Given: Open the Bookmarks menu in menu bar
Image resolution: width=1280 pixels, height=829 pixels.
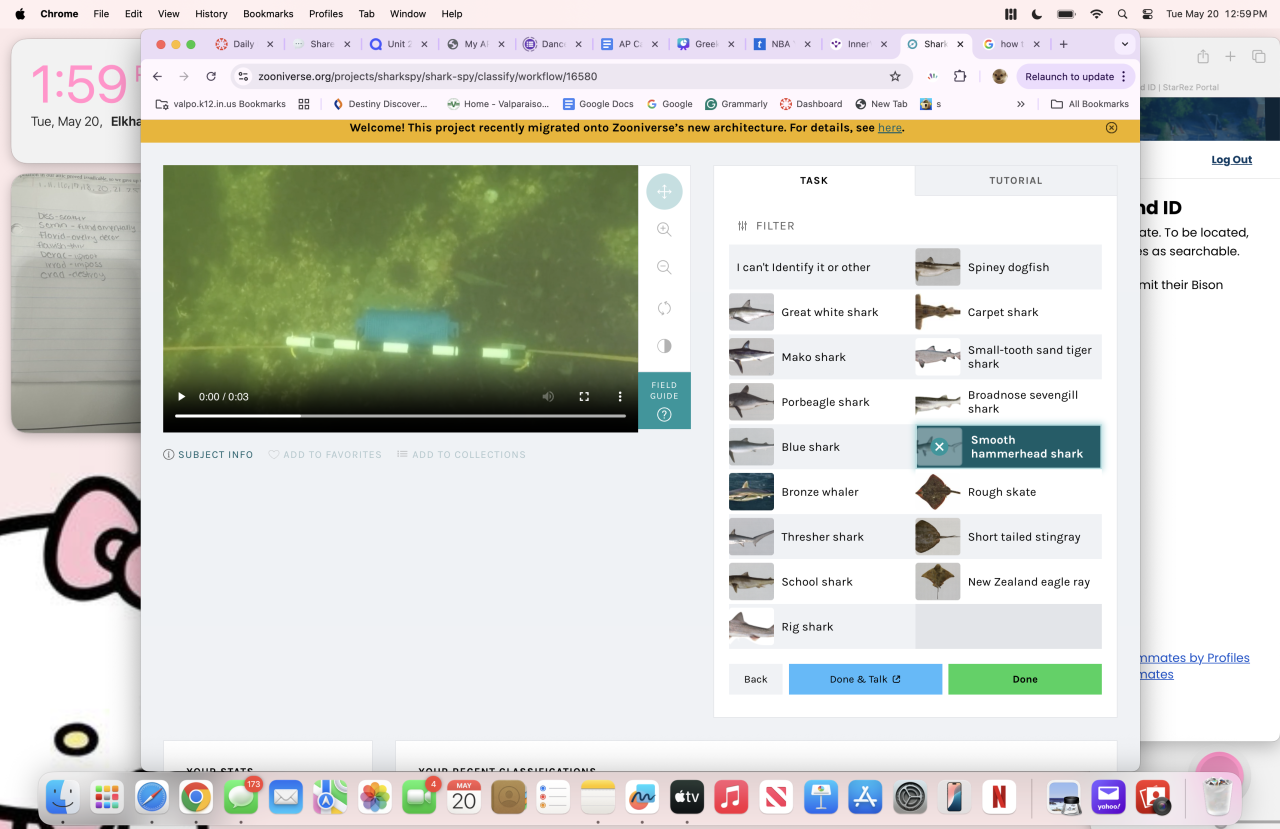Looking at the screenshot, I should (x=268, y=14).
